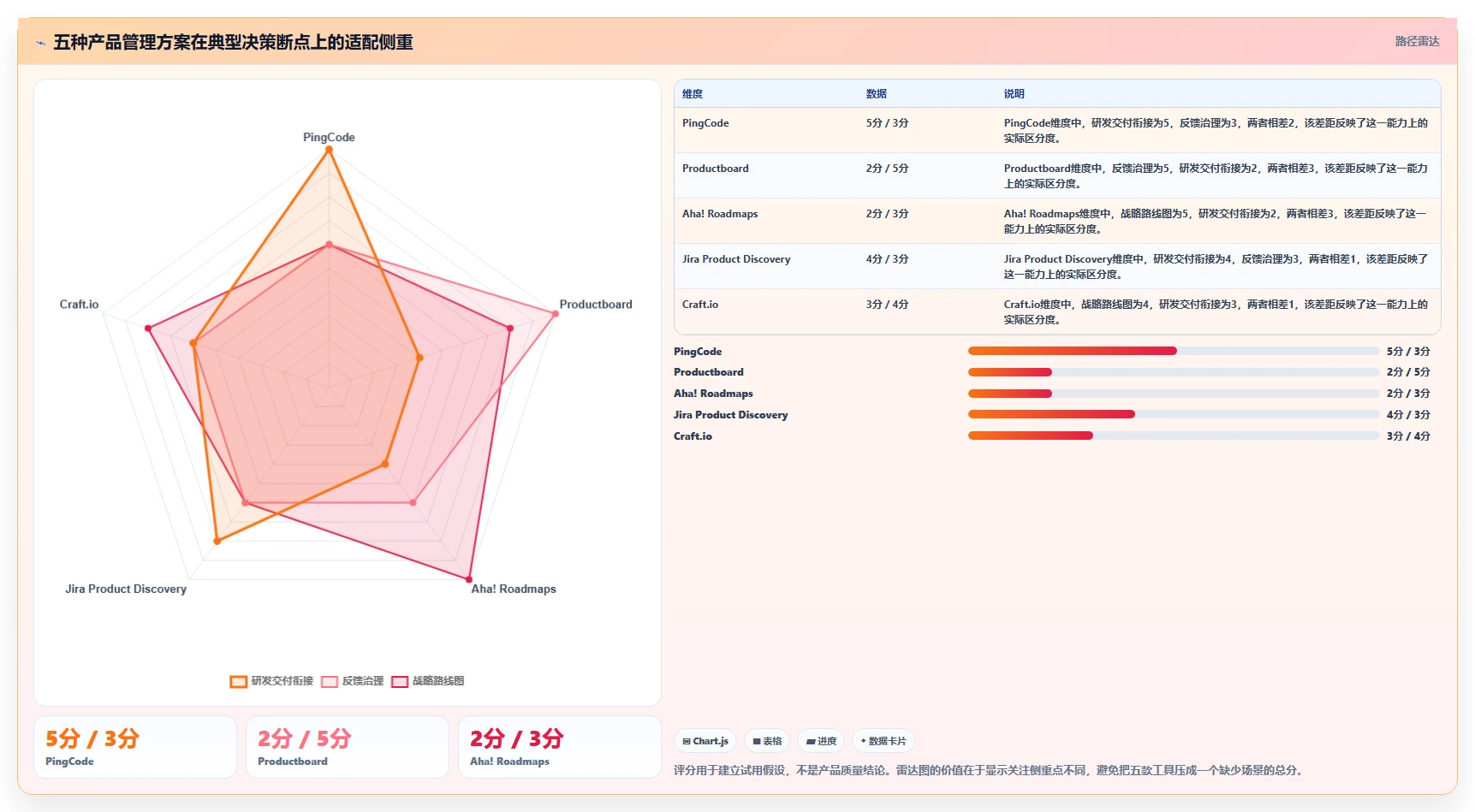Click the crimson data point near Aha! Roadmaps axis
Viewport: 1475px width, 812px height.
[469, 578]
